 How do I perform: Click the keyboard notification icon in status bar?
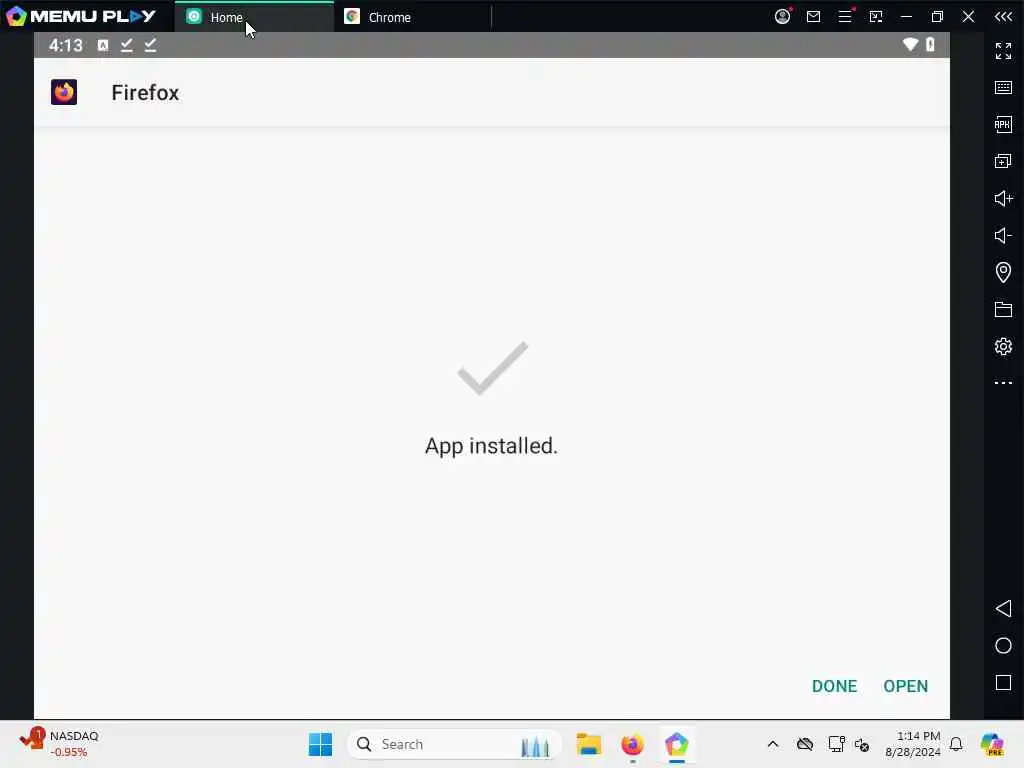point(103,45)
